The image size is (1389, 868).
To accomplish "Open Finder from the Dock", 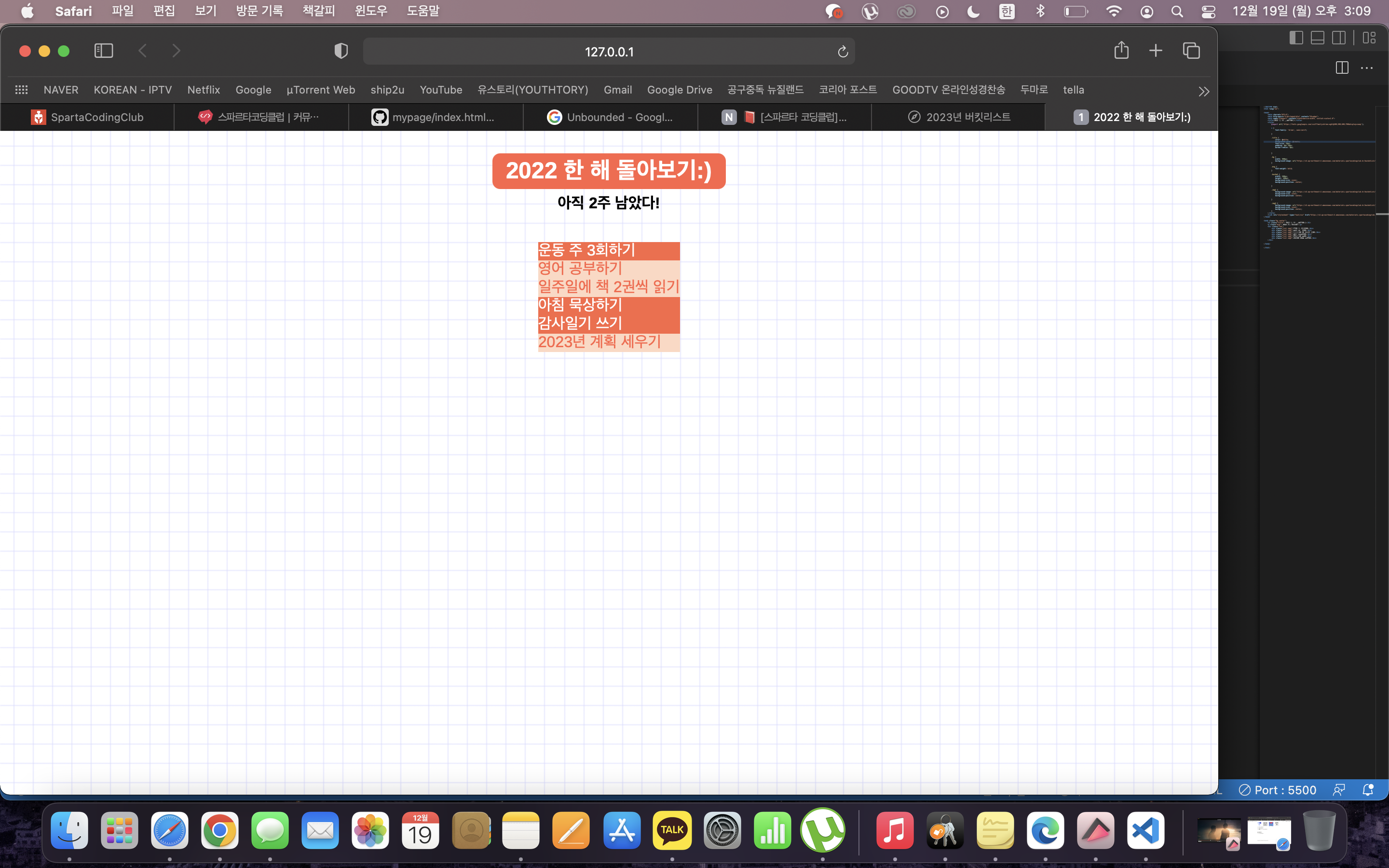I will point(69,830).
